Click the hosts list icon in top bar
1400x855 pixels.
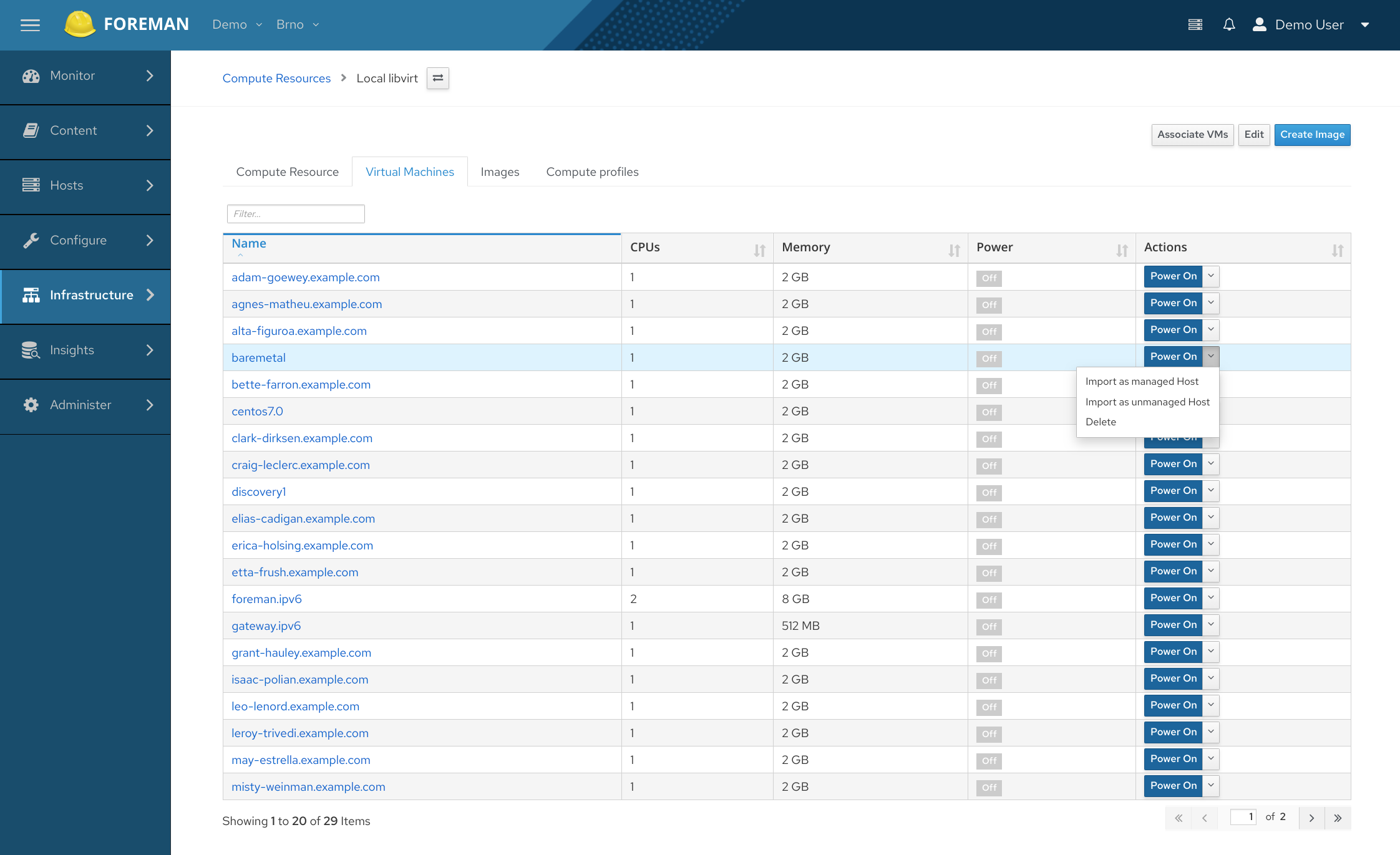(x=1195, y=25)
